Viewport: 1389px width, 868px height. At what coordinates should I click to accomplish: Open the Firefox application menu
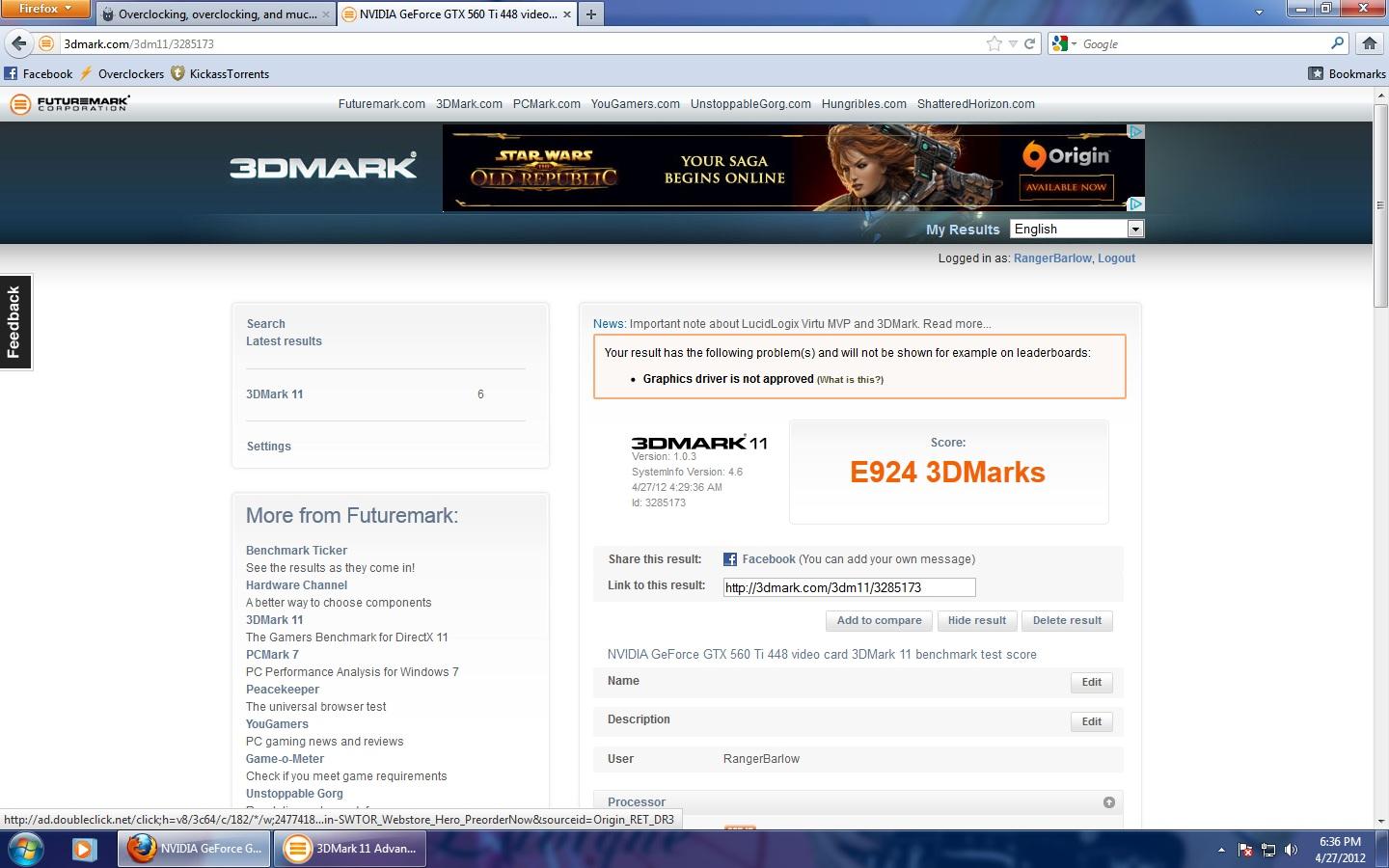click(45, 9)
